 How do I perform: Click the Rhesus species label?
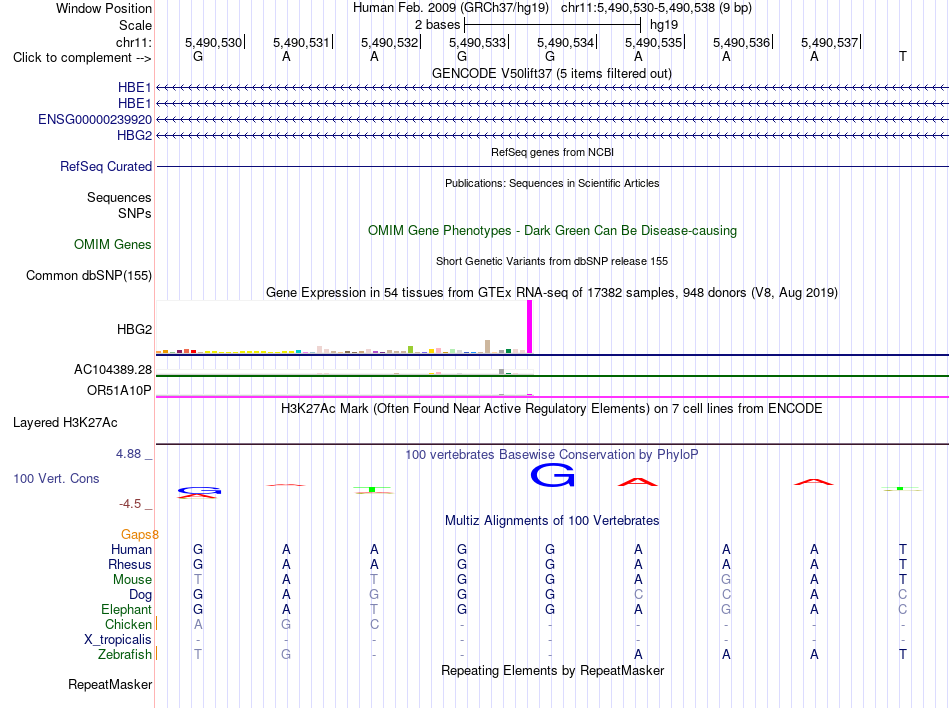(130, 564)
